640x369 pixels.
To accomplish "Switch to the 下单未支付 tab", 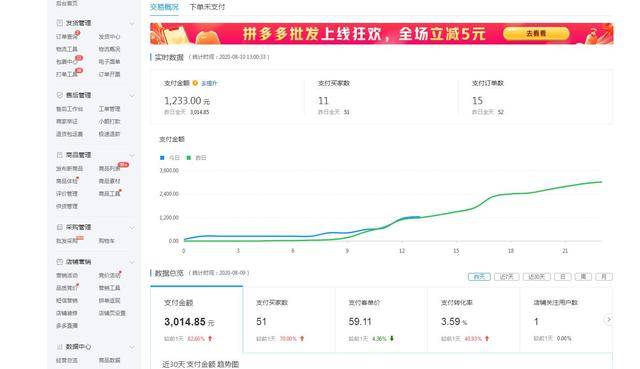I will tap(207, 7).
